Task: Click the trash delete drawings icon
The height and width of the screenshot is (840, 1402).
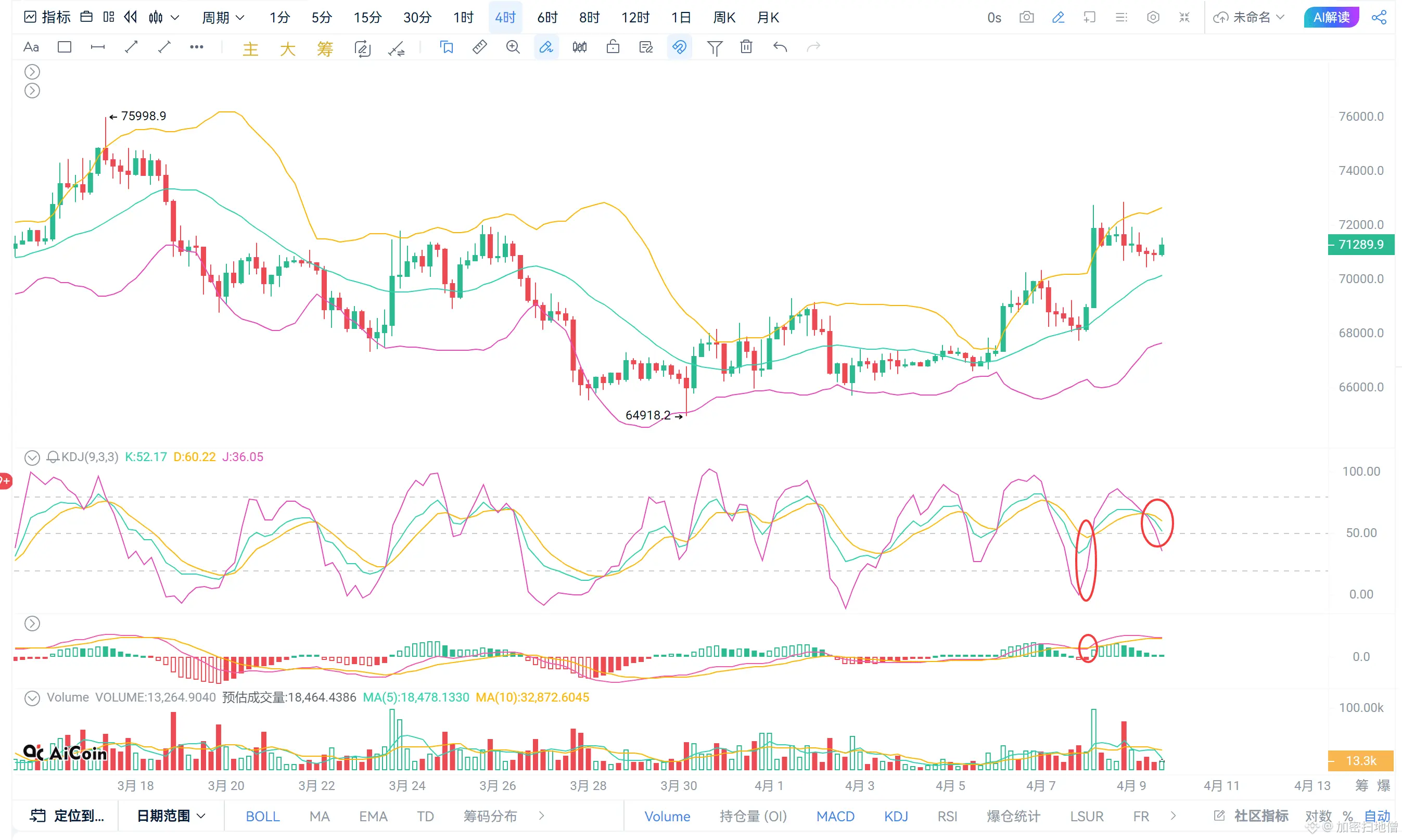Action: point(746,47)
